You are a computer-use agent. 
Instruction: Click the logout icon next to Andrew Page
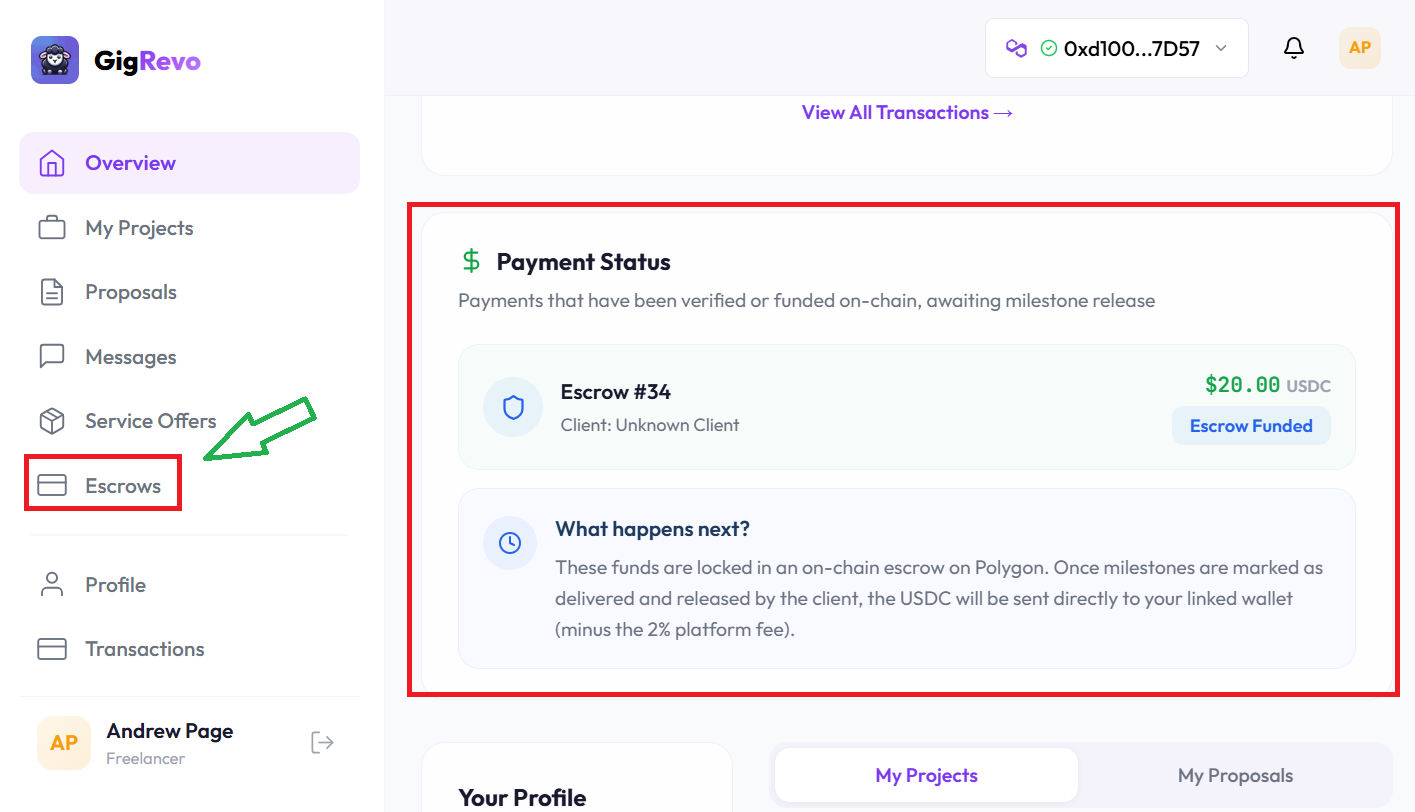(321, 742)
